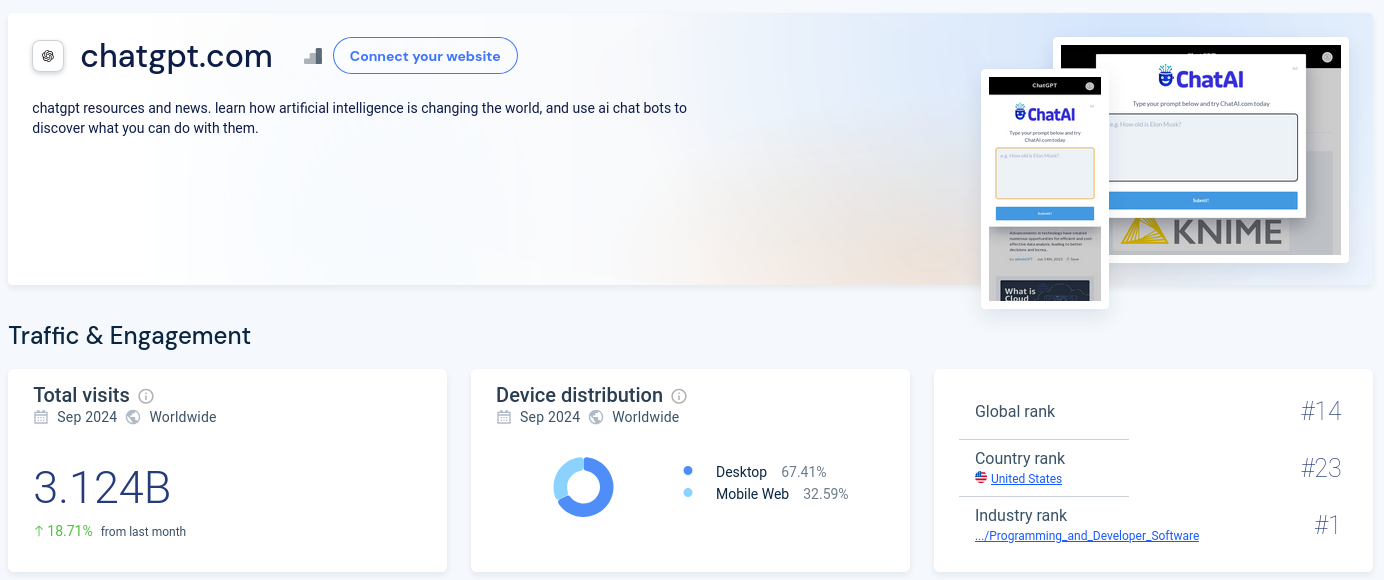This screenshot has width=1384, height=580.
Task: Open the mobile site preview thumbnail
Action: coord(1044,190)
